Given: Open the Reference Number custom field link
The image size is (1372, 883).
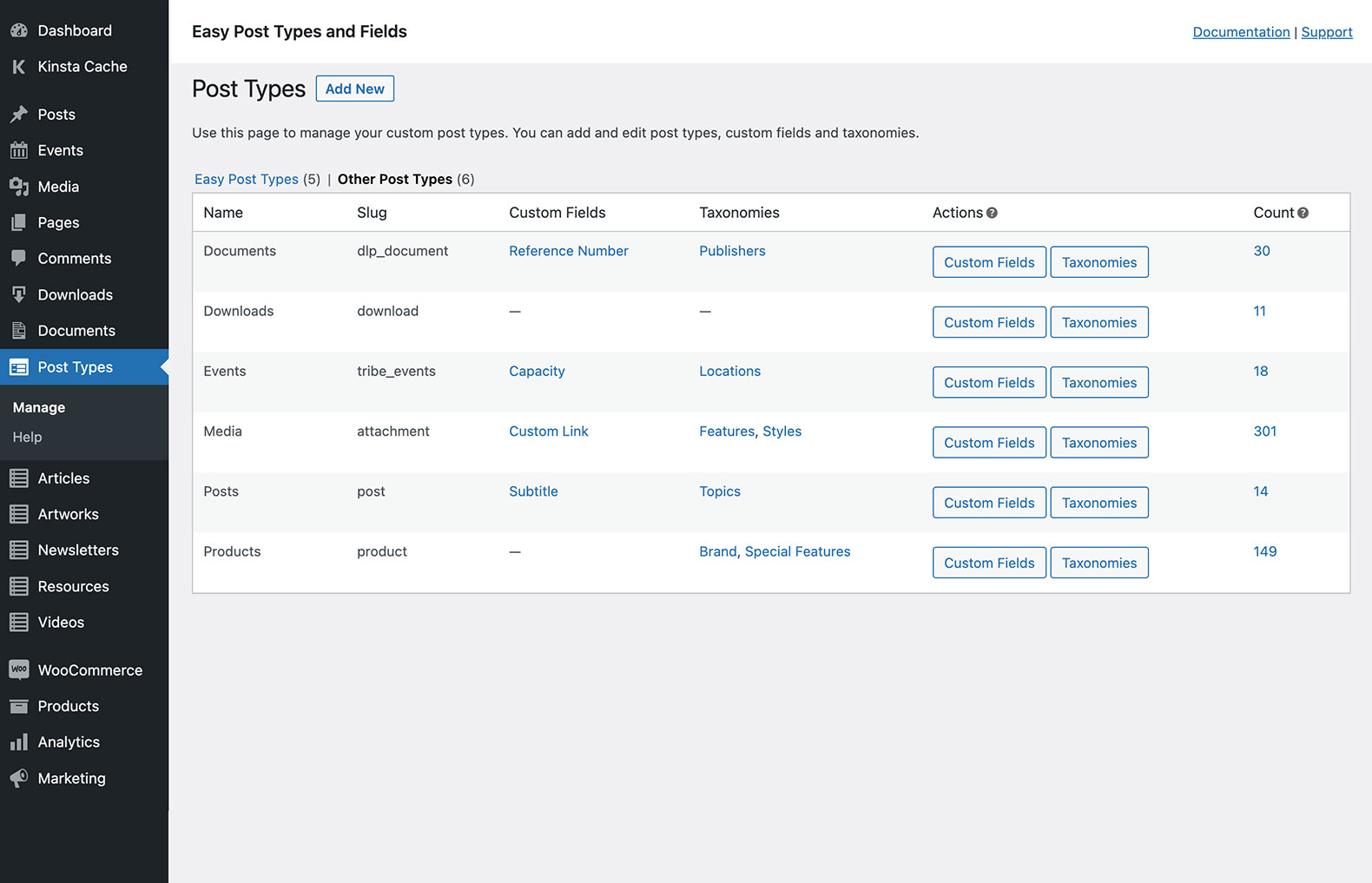Looking at the screenshot, I should tap(568, 251).
